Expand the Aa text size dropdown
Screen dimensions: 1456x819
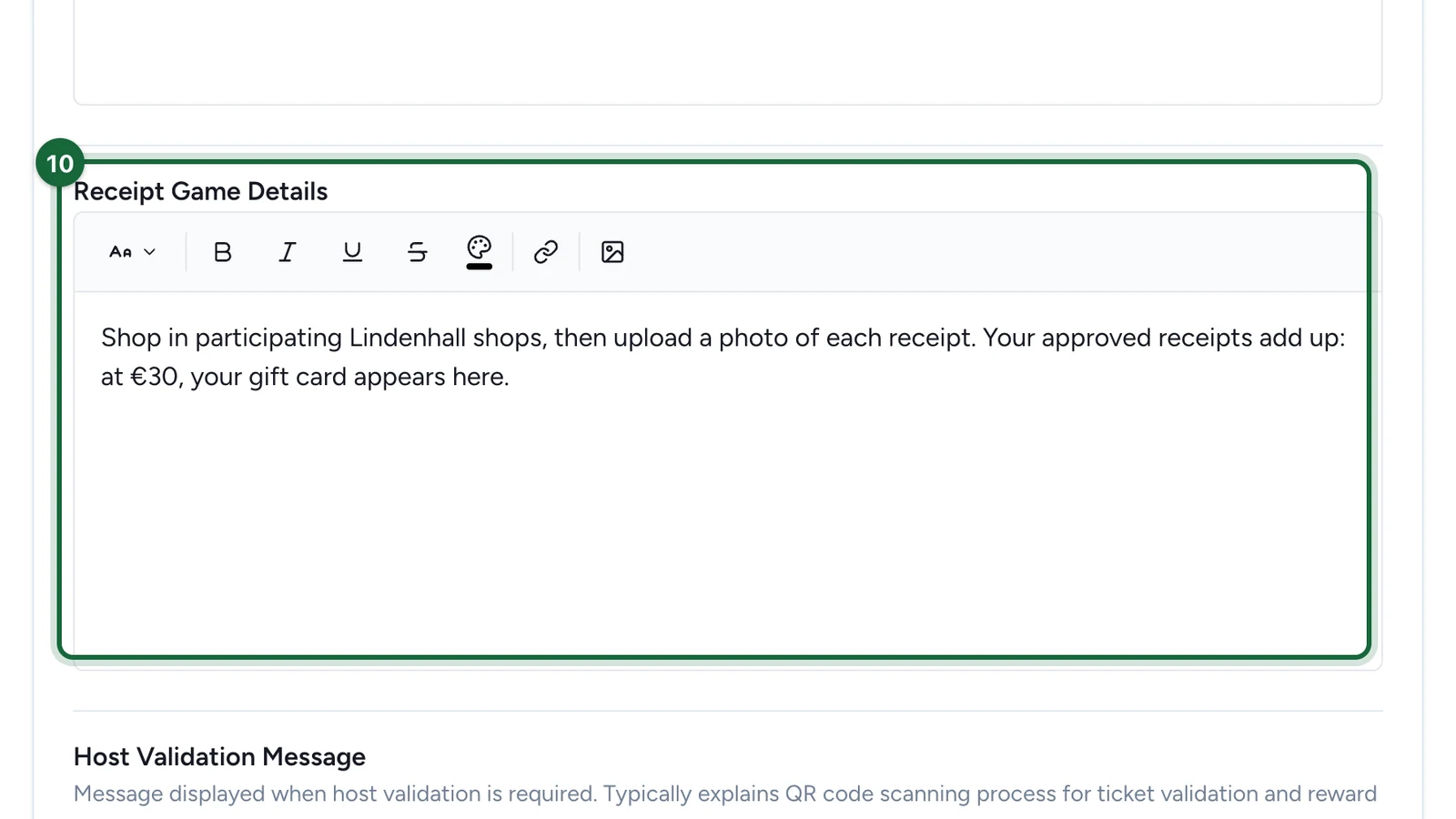(133, 252)
